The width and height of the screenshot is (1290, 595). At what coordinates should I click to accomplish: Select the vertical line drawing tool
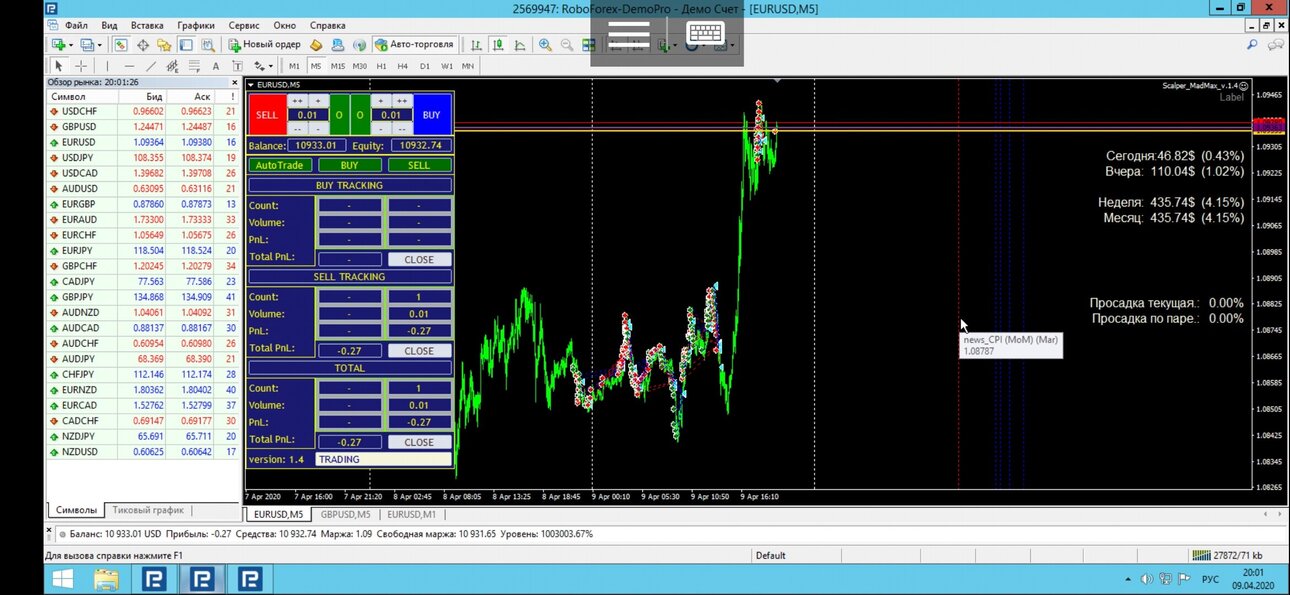tap(107, 66)
